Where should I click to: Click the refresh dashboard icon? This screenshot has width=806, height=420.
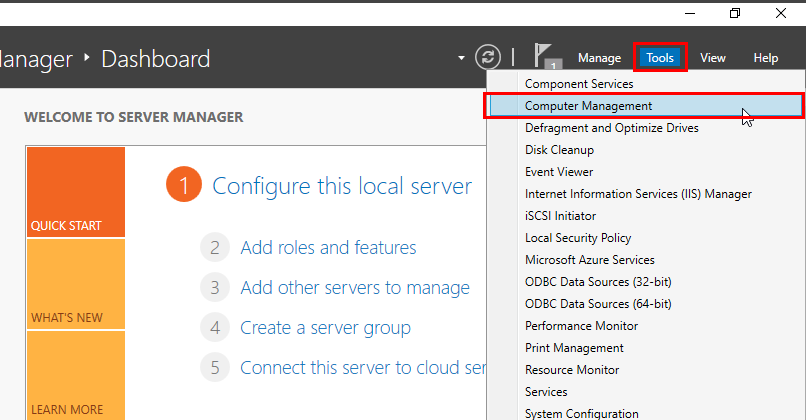487,57
